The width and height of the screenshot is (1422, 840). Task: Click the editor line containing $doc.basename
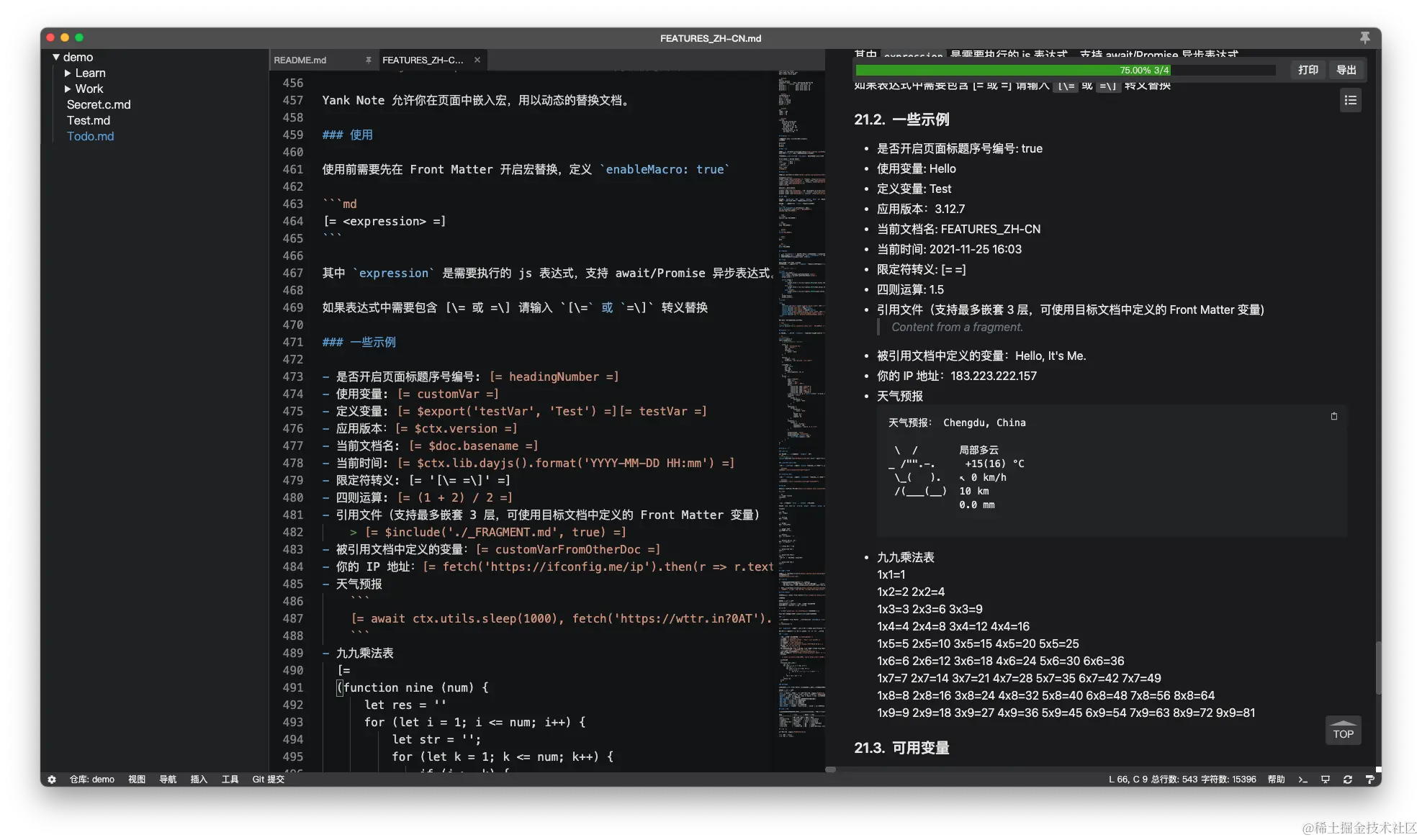pos(430,446)
